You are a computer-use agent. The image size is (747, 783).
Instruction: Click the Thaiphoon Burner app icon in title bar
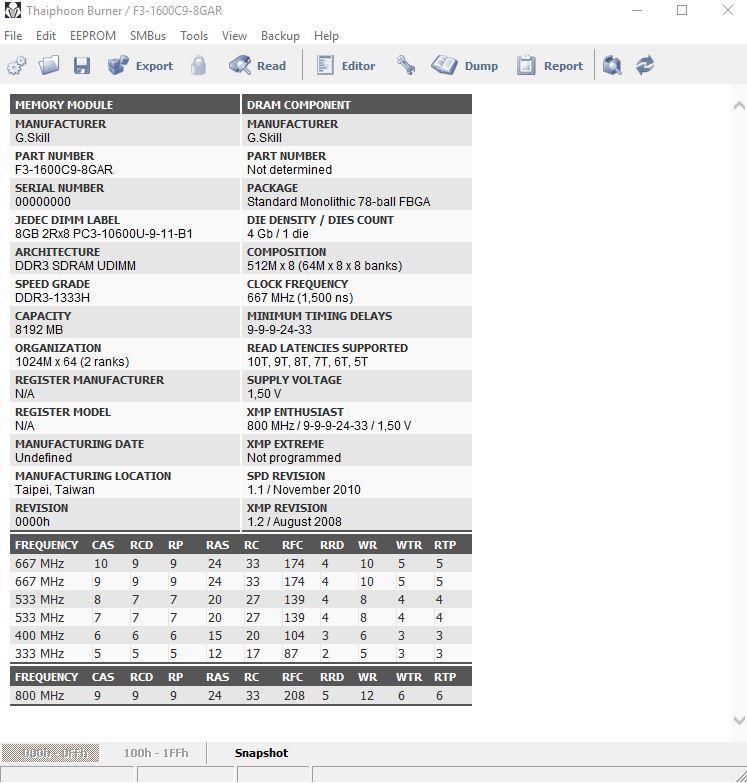12,10
